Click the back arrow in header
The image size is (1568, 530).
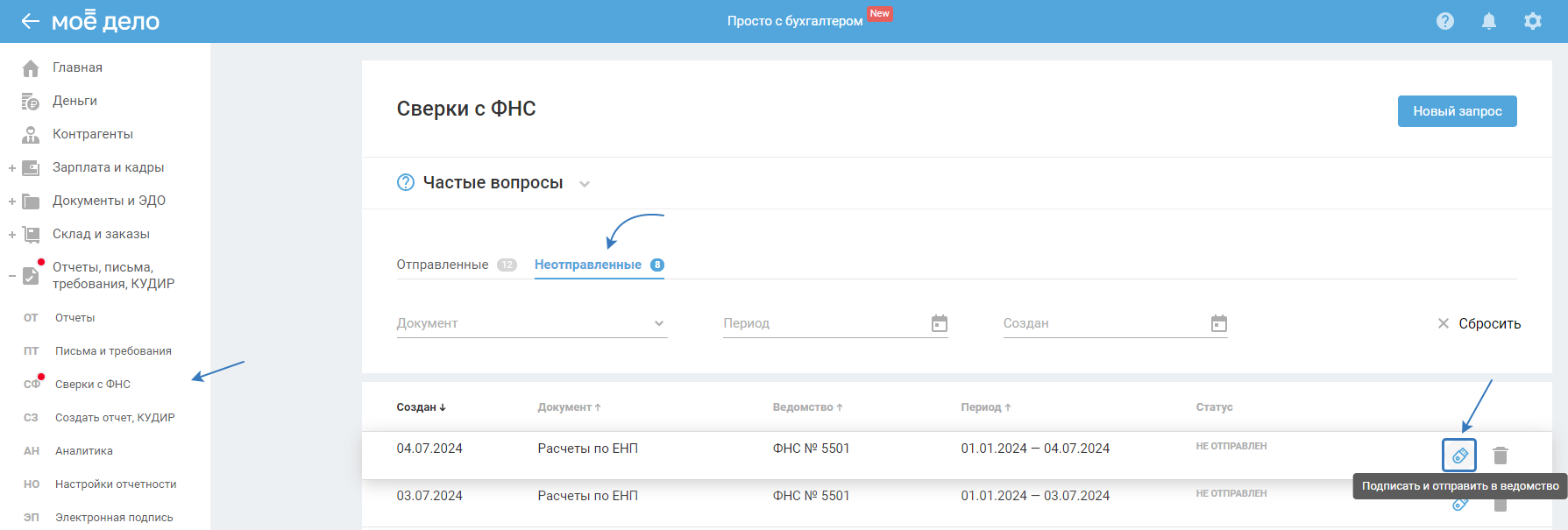[x=31, y=21]
